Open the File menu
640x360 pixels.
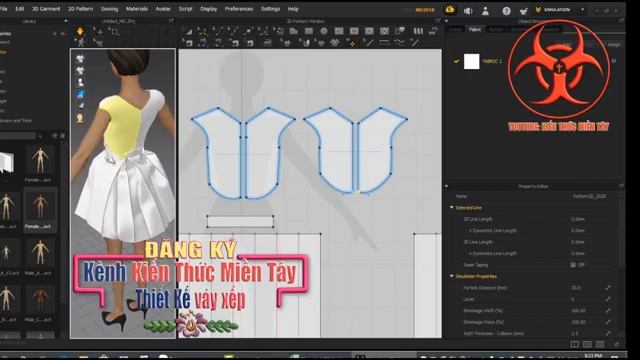4,9
